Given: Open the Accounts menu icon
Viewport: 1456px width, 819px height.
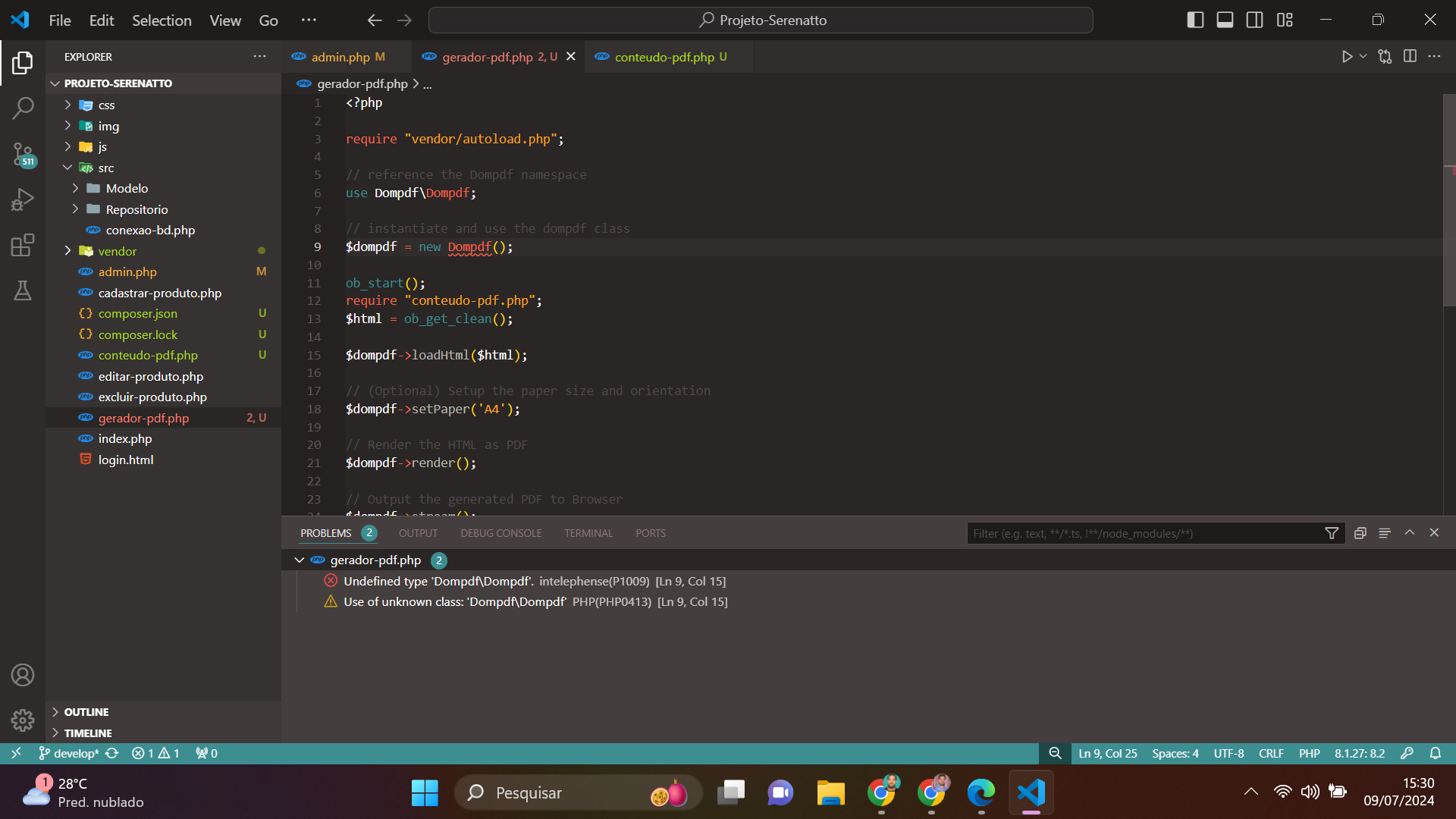Looking at the screenshot, I should pyautogui.click(x=23, y=675).
